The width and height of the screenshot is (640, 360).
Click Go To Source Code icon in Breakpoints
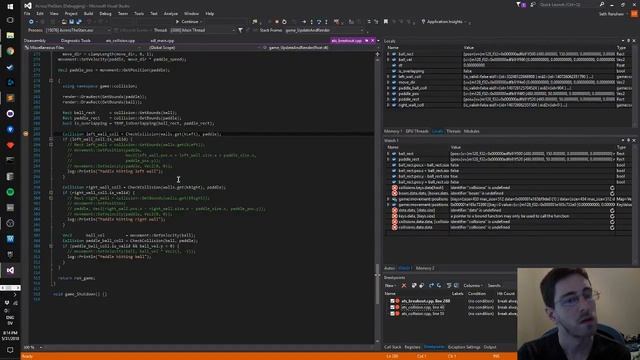coord(449,285)
